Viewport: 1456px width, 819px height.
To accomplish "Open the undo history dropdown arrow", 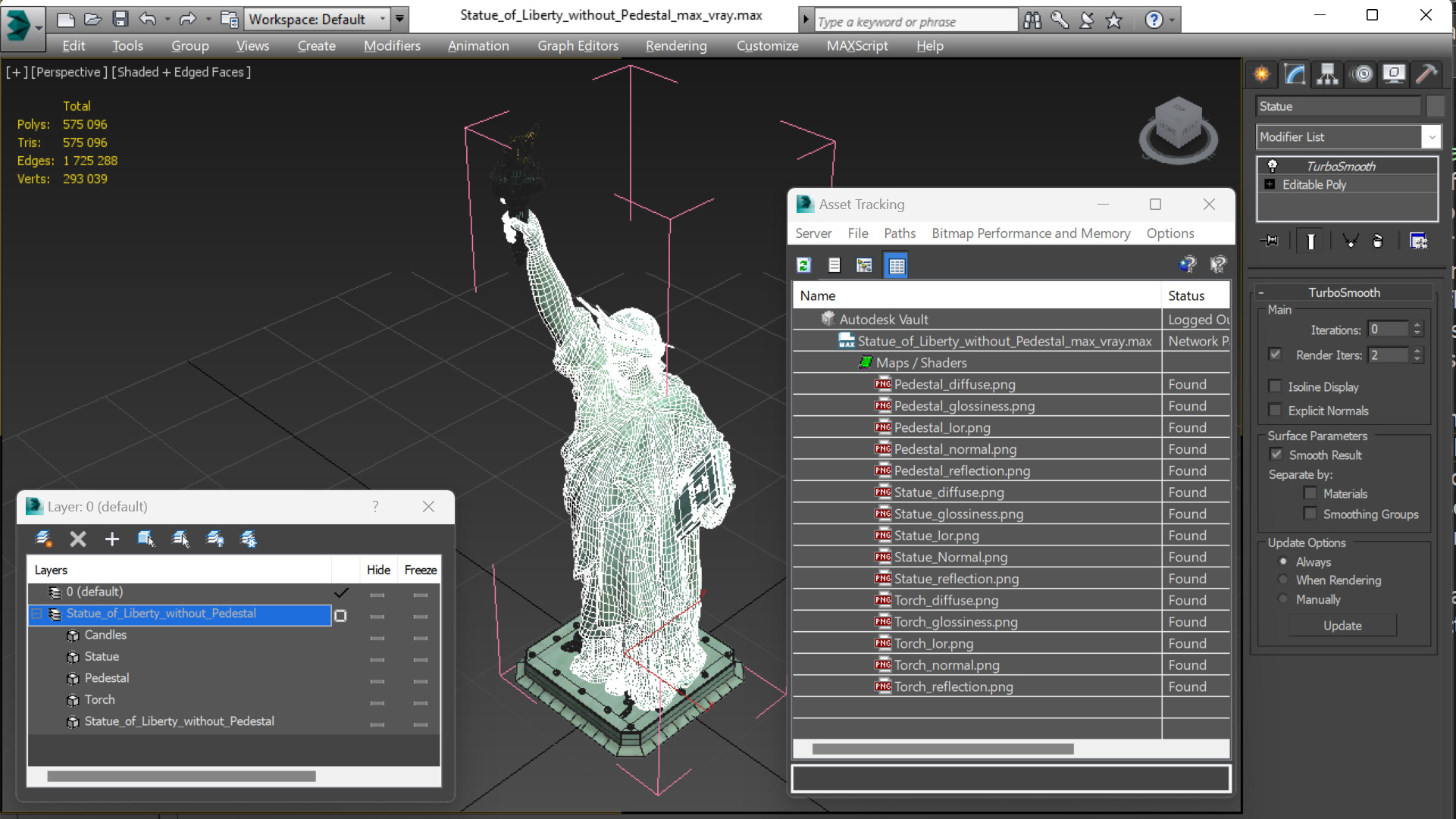I will (168, 19).
